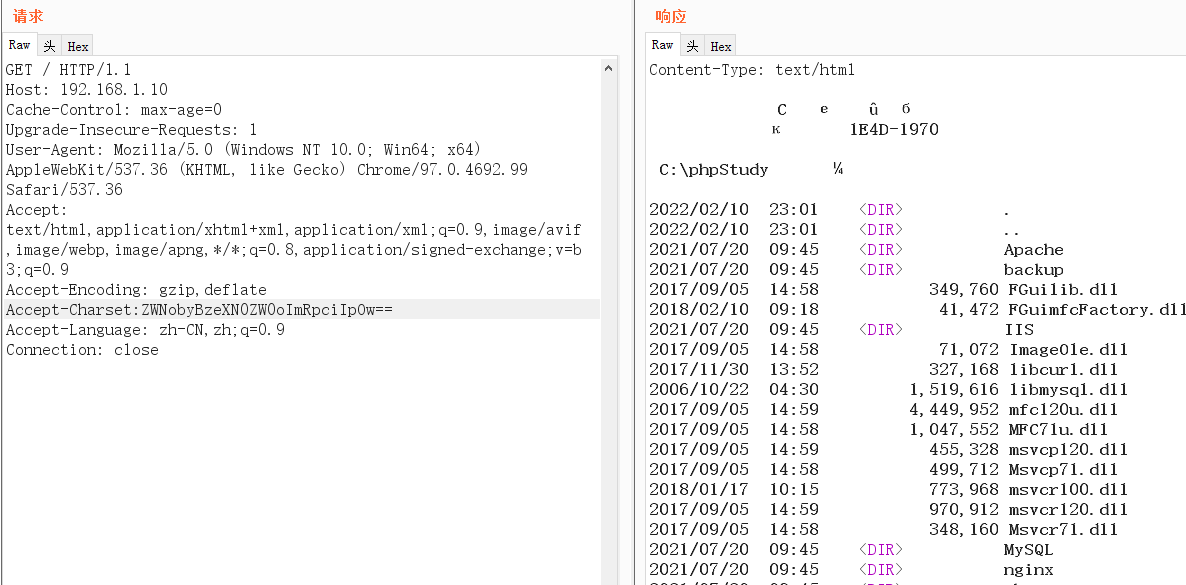Image resolution: width=1186 pixels, height=585 pixels.
Task: Select the backup directory entry
Action: 1032,269
